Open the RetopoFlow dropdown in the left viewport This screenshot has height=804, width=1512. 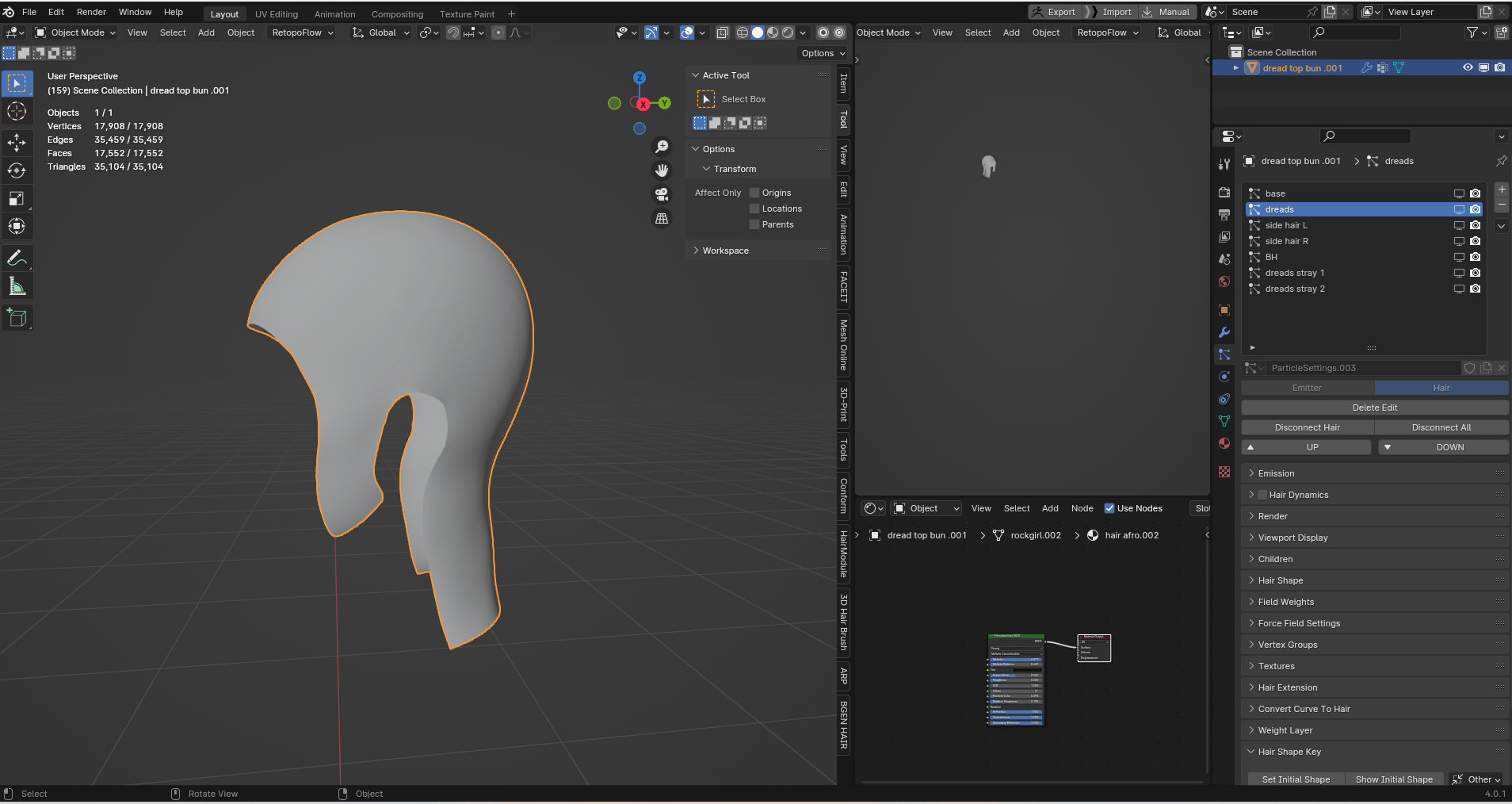click(x=303, y=33)
